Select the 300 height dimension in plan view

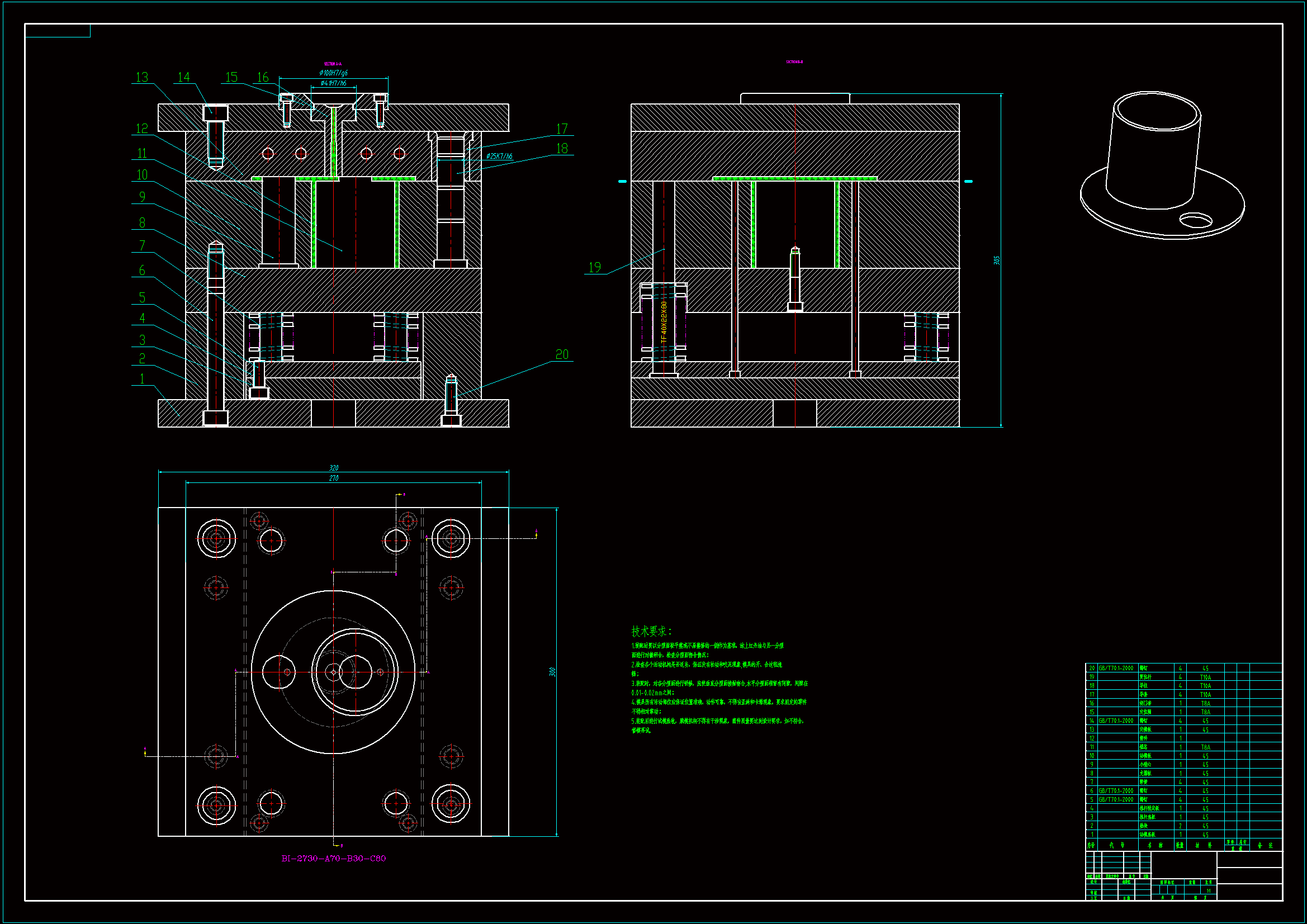[552, 672]
